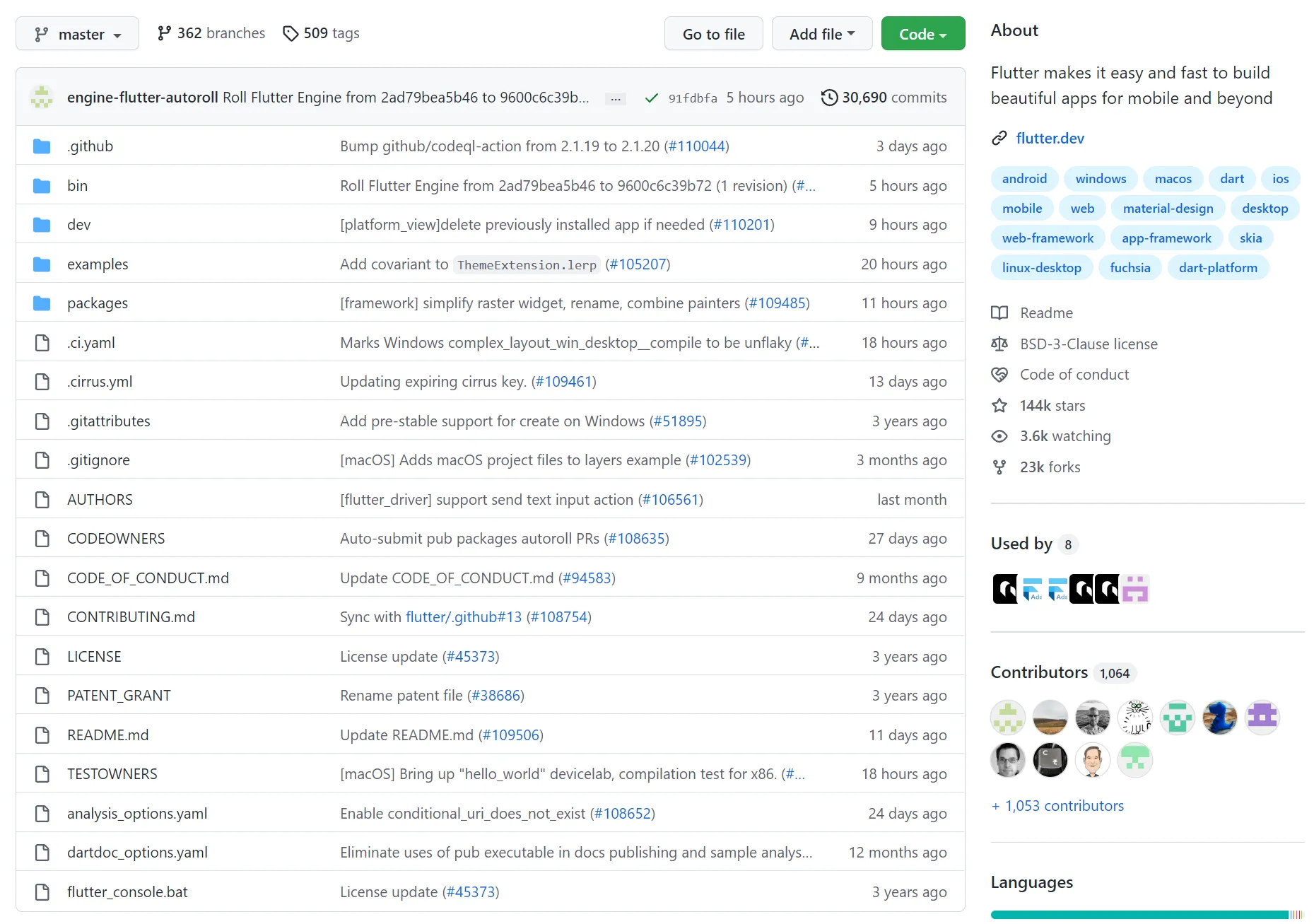Open pull request #110201 link
Viewport: 1314px width, 924px height.
pos(741,225)
